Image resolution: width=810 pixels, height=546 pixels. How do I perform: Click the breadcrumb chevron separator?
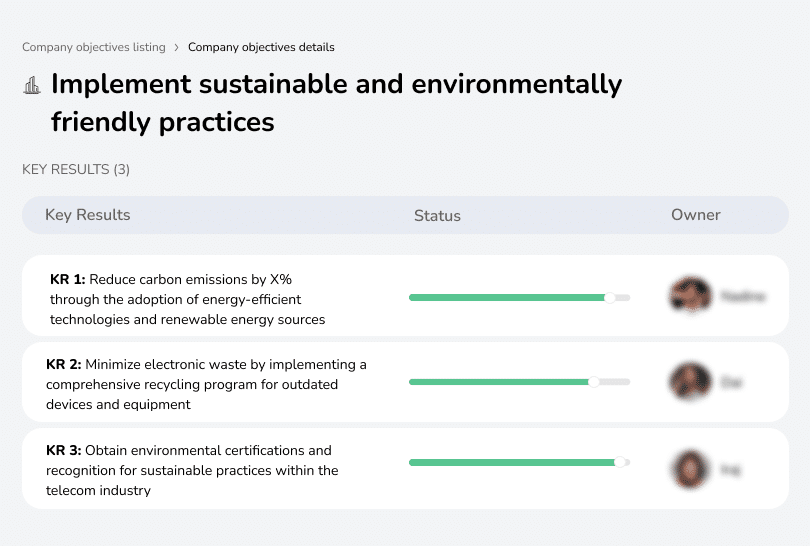click(177, 48)
